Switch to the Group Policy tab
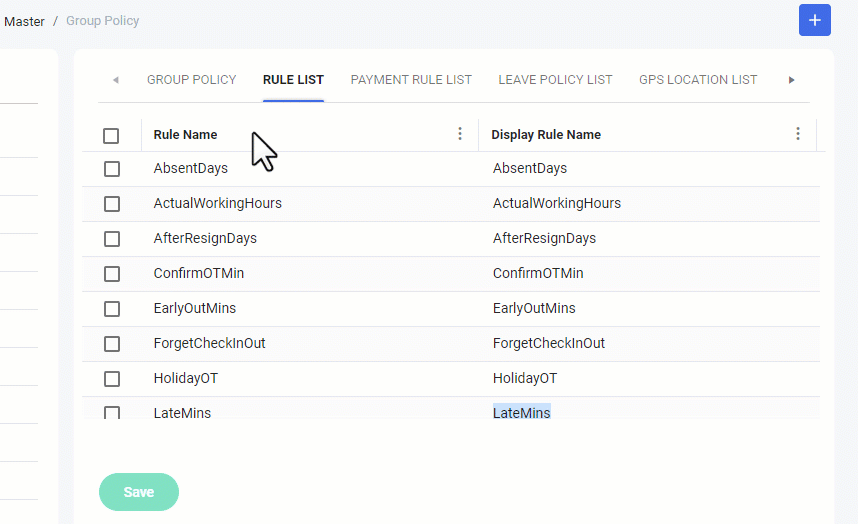Image resolution: width=858 pixels, height=524 pixels. pyautogui.click(x=191, y=80)
